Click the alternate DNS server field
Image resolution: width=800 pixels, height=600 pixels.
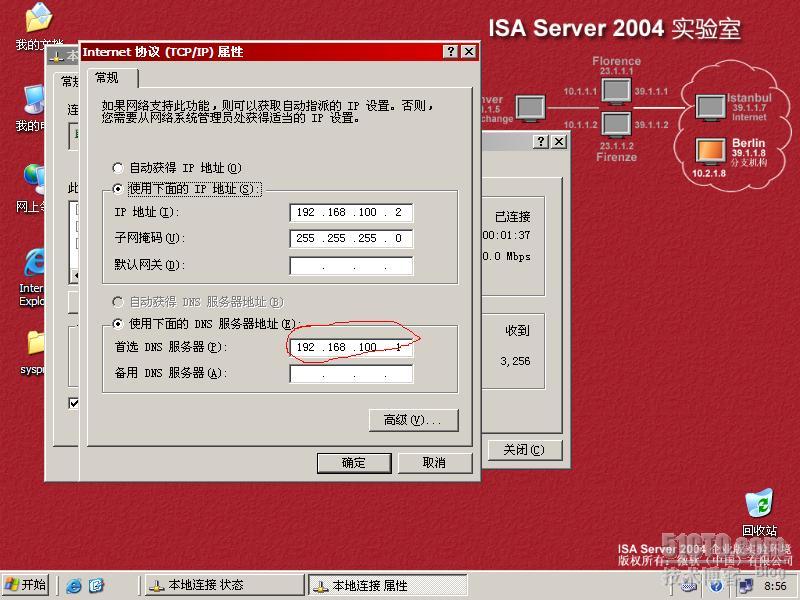click(351, 373)
